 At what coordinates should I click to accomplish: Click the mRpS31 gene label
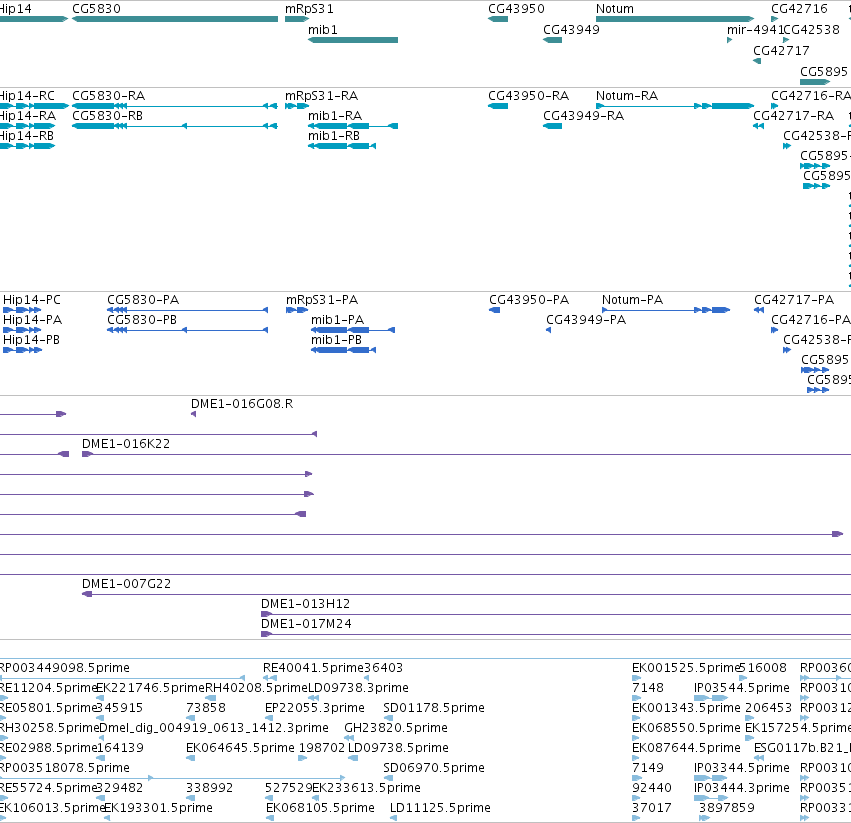309,9
